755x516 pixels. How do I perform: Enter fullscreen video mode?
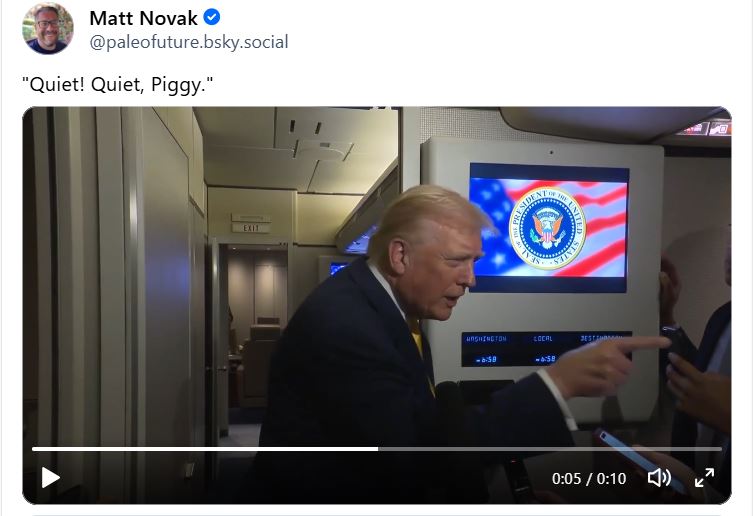point(704,478)
